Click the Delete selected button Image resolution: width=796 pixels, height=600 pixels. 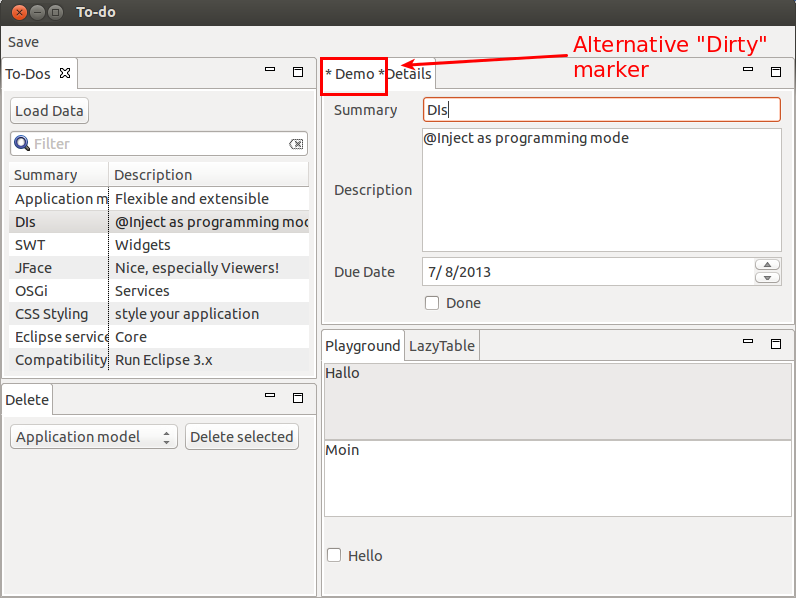[242, 437]
